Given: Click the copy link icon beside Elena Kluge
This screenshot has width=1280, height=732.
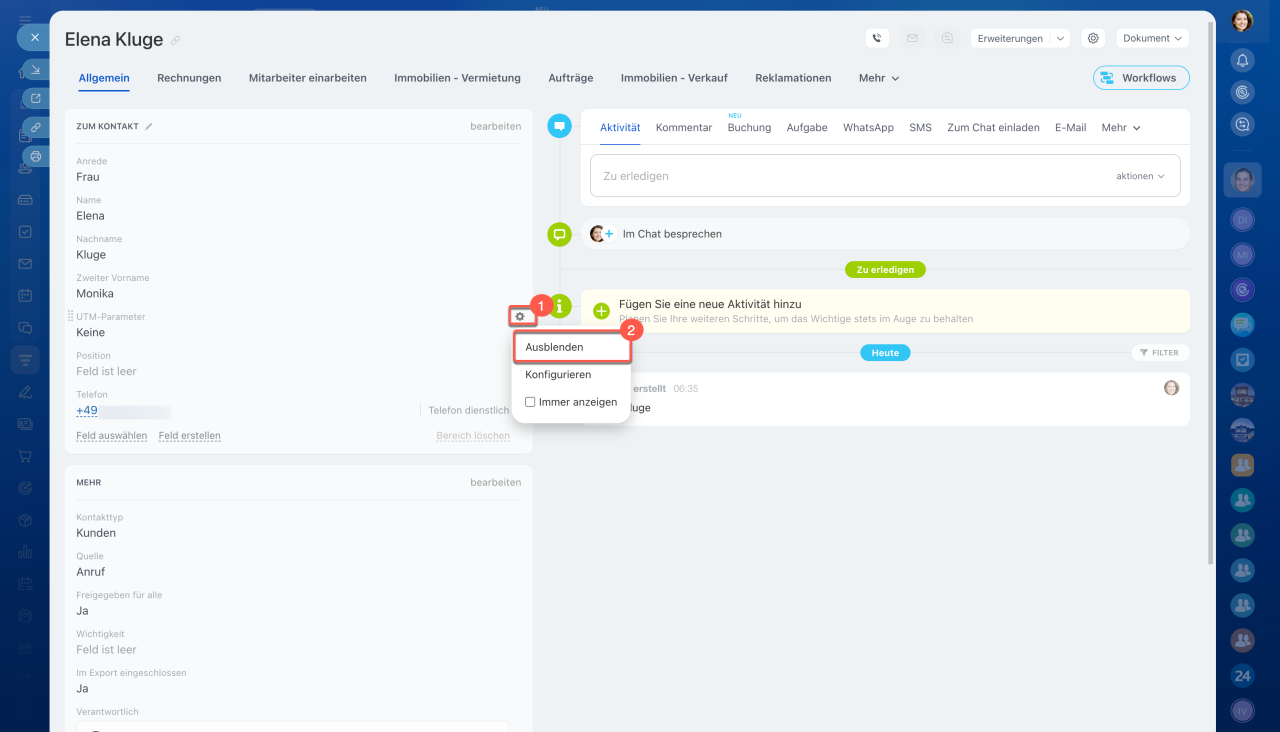Looking at the screenshot, I should (176, 41).
